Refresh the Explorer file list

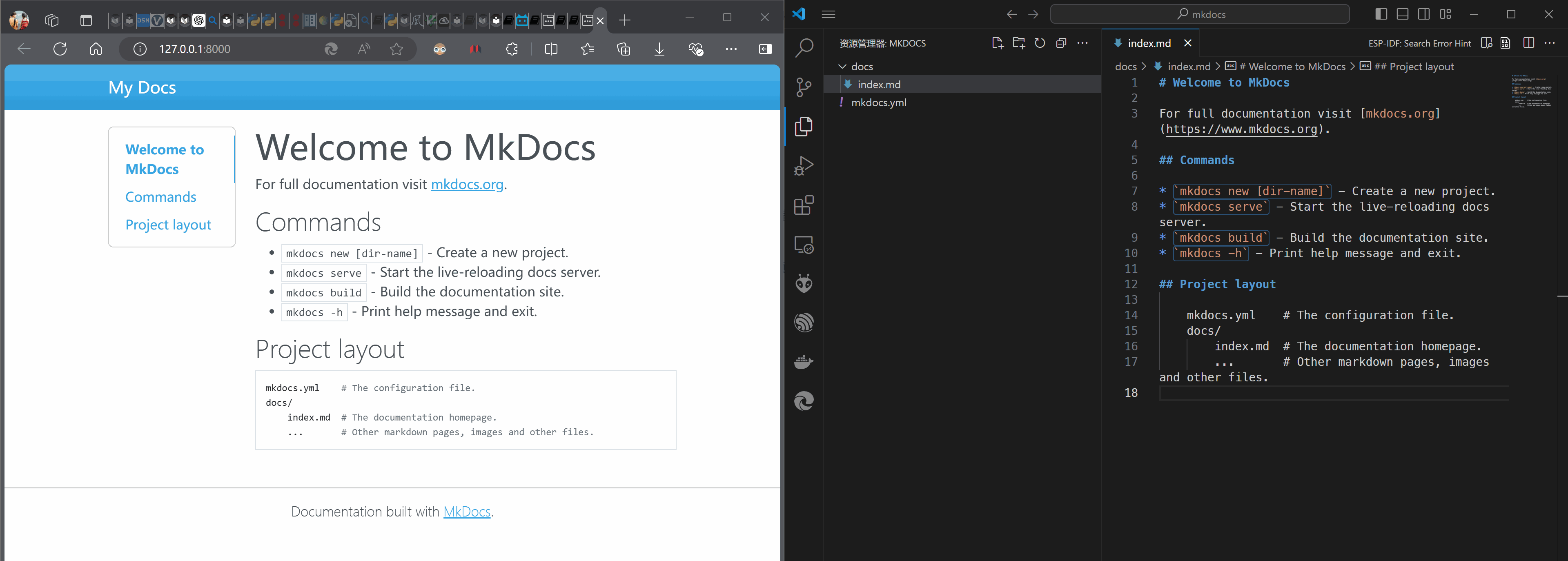click(x=1040, y=42)
